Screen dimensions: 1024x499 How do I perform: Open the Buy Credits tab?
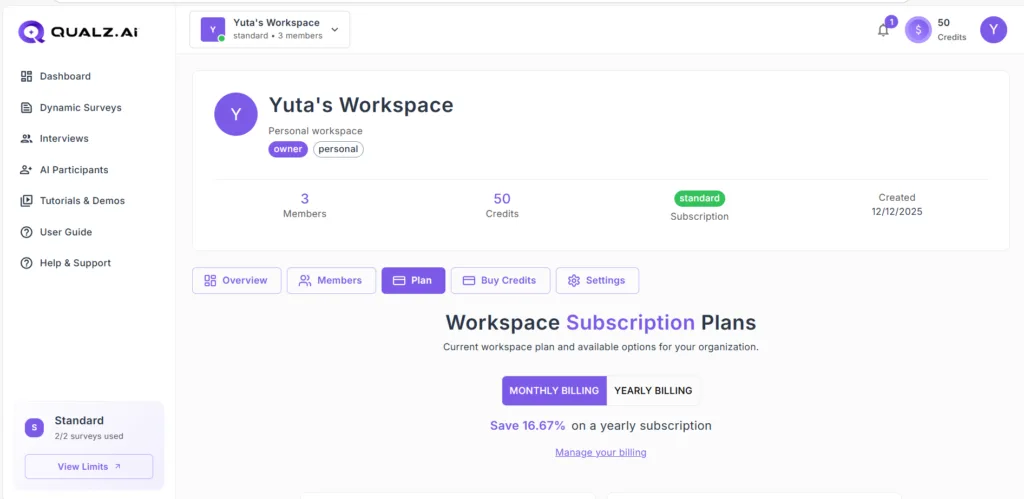(499, 281)
